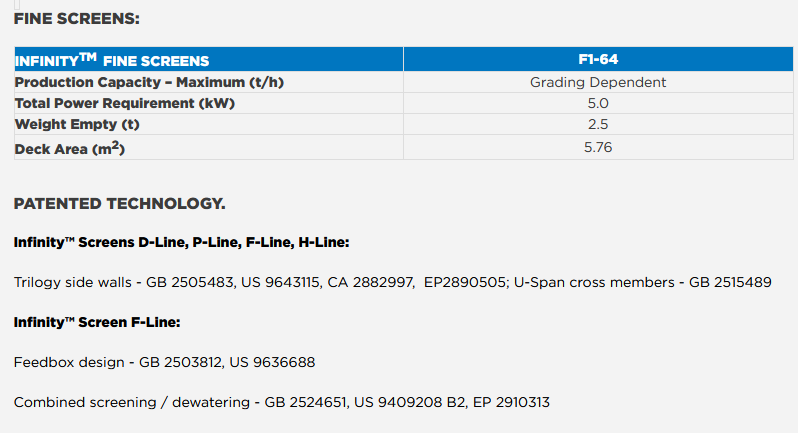Screen dimensions: 798x433
Task: Click the Combined screening / dewatering text
Action: click(x=132, y=402)
